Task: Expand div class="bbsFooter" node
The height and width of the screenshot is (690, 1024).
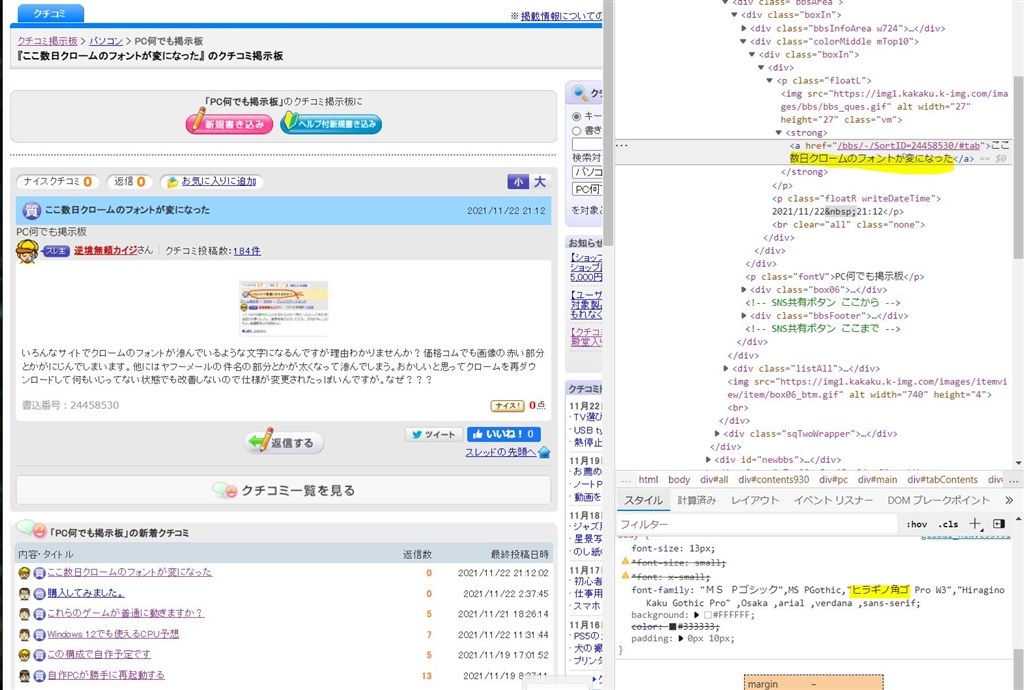Action: click(x=743, y=315)
